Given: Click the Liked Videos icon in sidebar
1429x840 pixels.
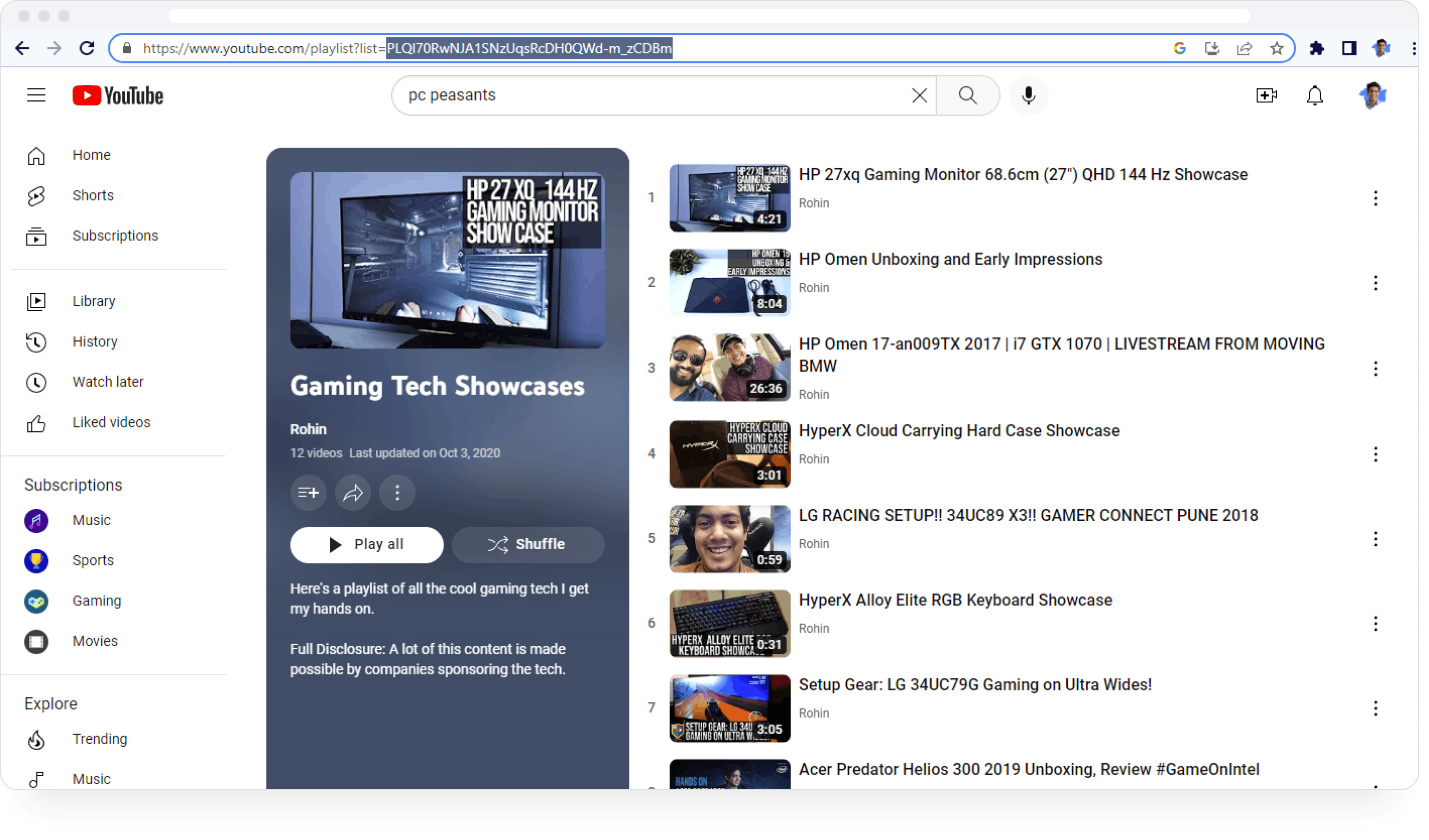Looking at the screenshot, I should [x=36, y=422].
